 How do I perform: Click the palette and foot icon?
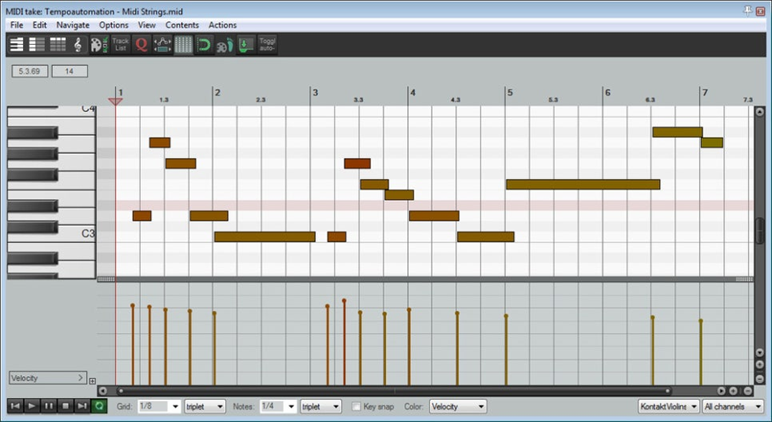pyautogui.click(x=225, y=45)
